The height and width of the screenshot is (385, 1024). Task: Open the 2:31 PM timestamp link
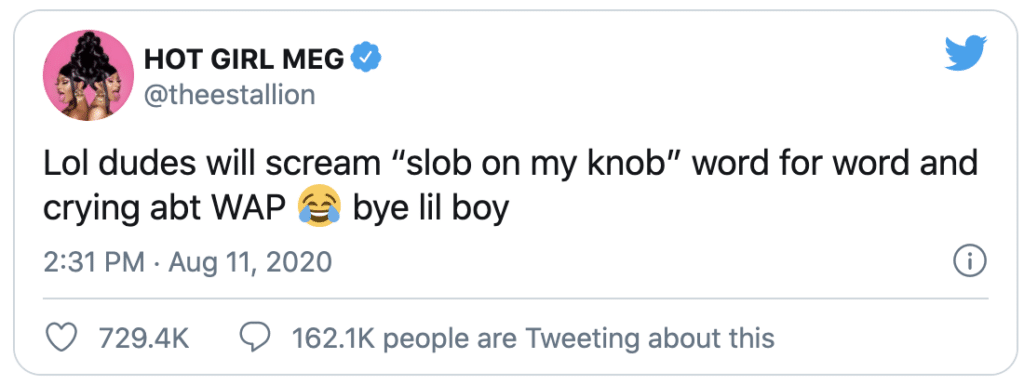94,262
